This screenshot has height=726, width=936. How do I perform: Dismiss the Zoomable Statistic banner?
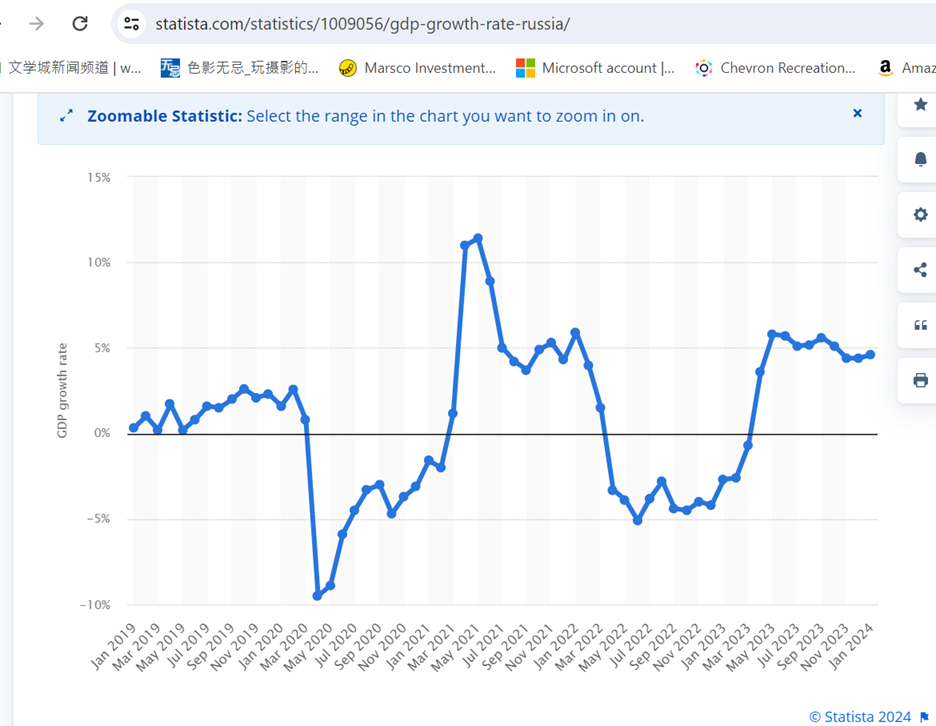coord(857,114)
